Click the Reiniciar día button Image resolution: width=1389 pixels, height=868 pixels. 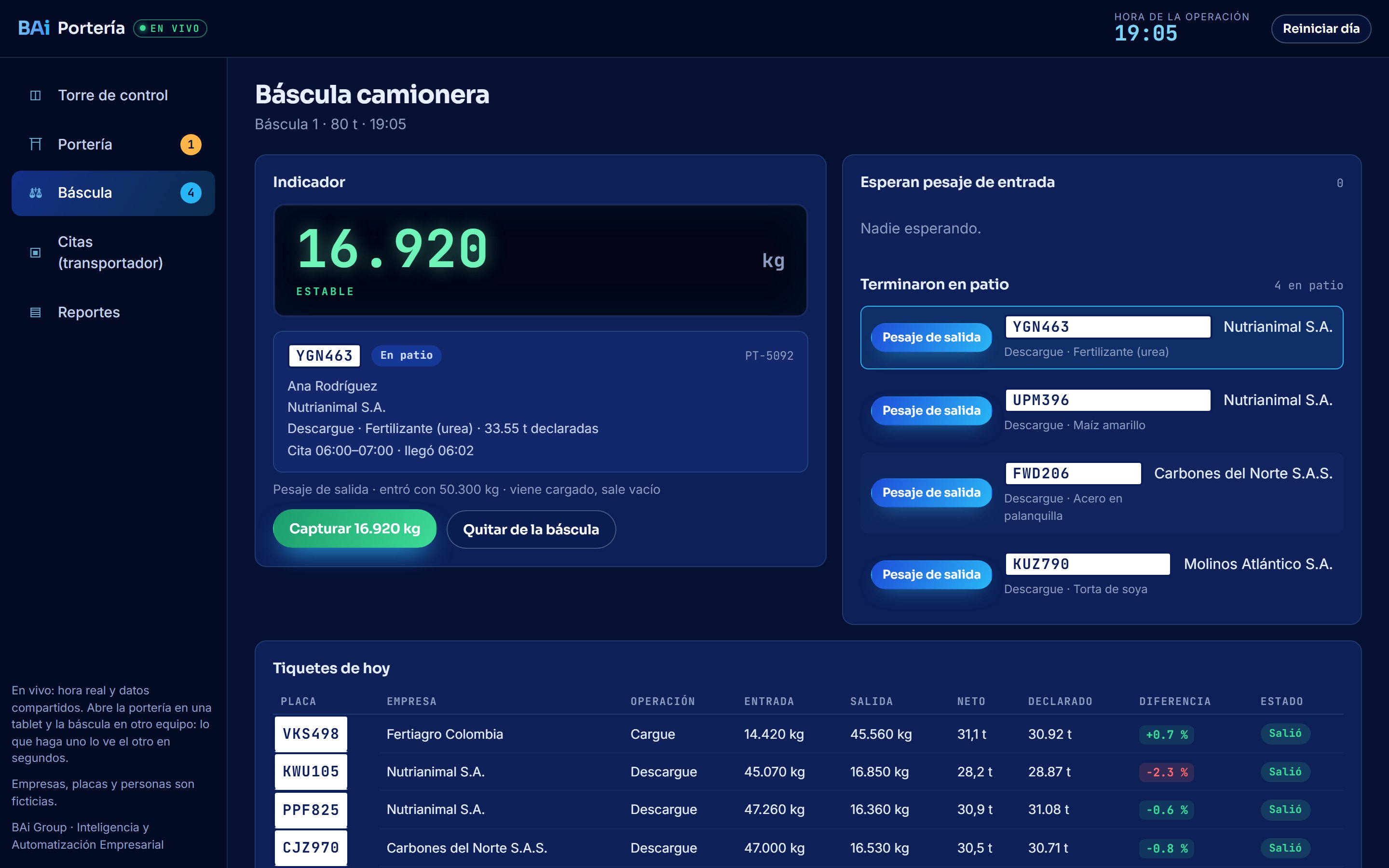click(x=1321, y=29)
